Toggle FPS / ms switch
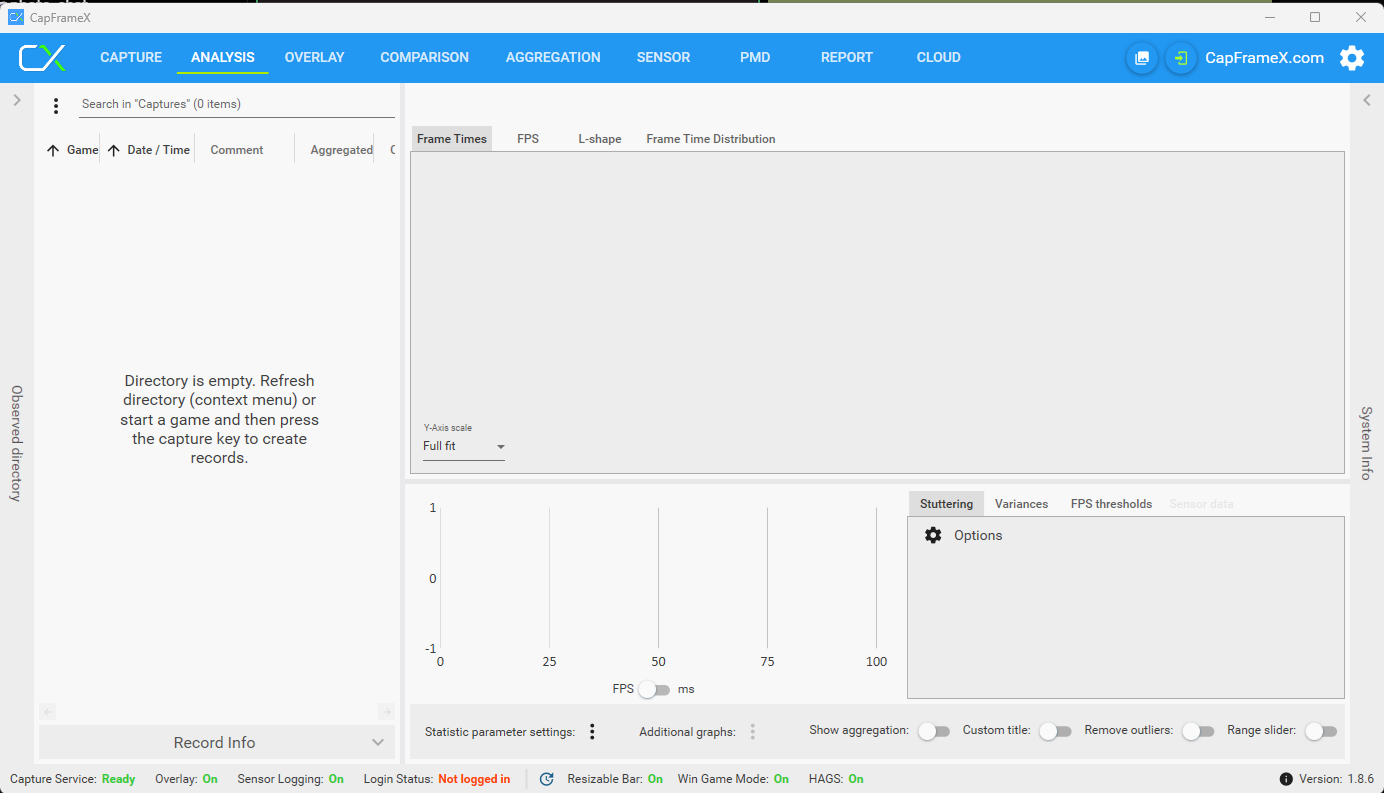This screenshot has width=1384, height=793. click(x=654, y=689)
